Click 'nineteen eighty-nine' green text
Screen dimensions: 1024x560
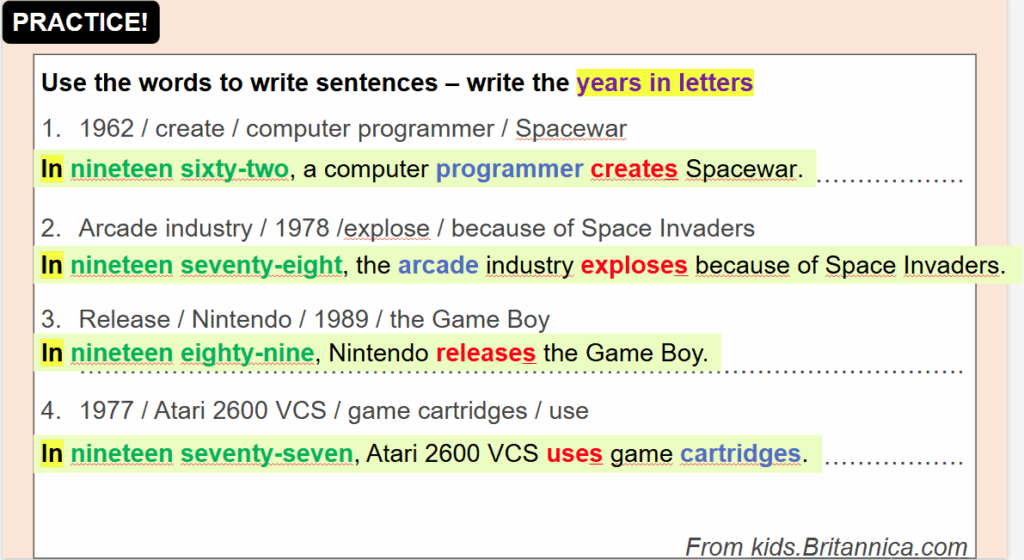[x=193, y=353]
